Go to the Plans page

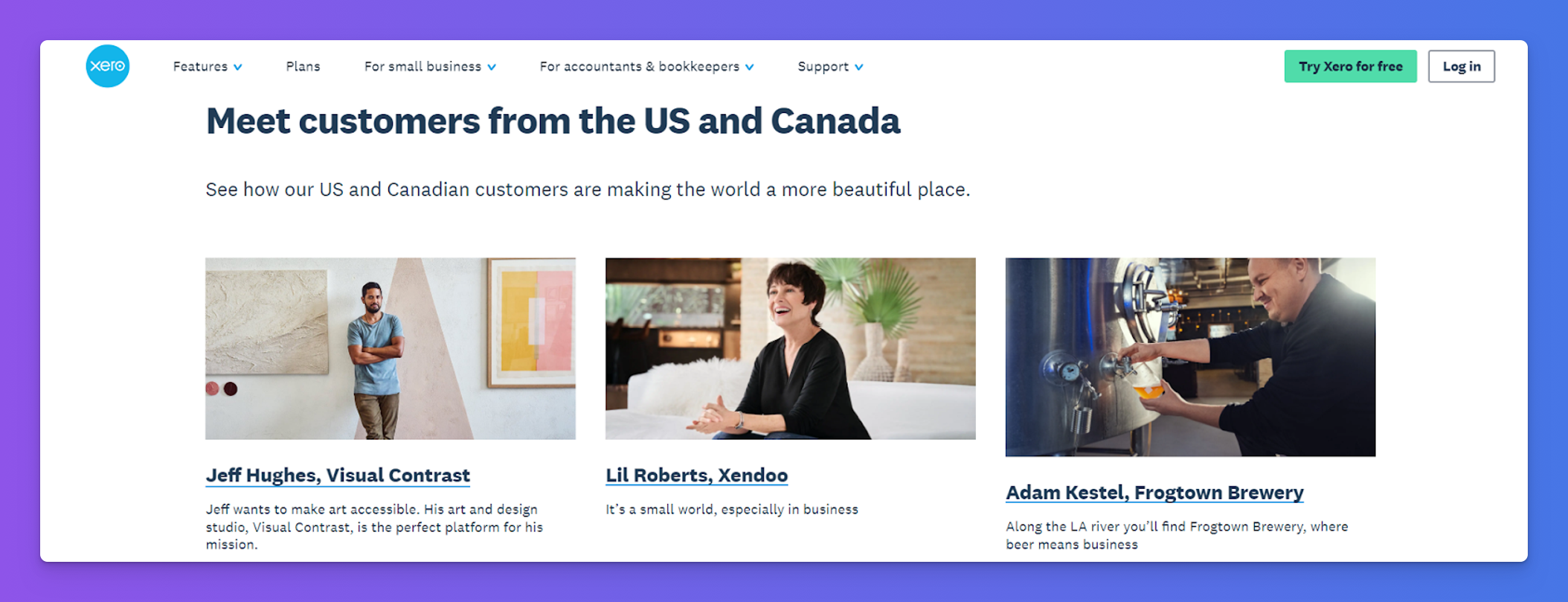click(303, 67)
